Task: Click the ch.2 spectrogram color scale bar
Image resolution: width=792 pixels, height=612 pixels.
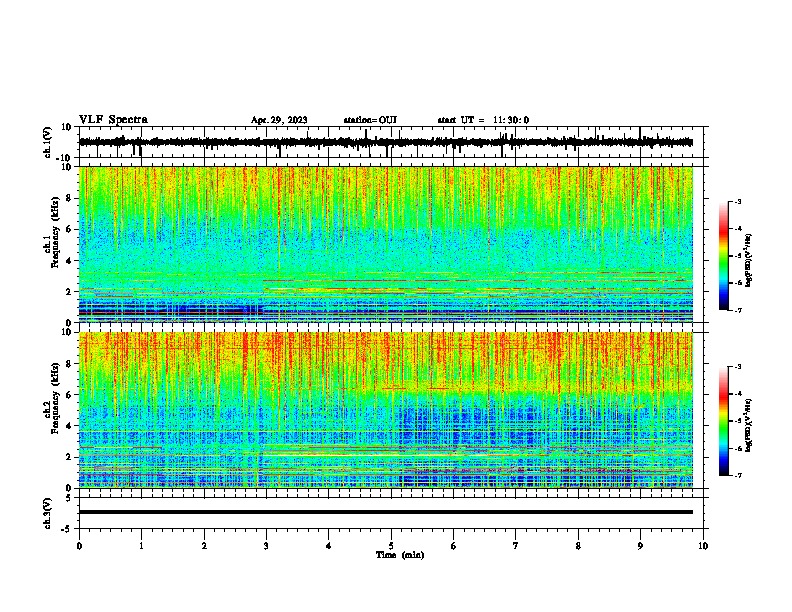Action: pos(724,421)
